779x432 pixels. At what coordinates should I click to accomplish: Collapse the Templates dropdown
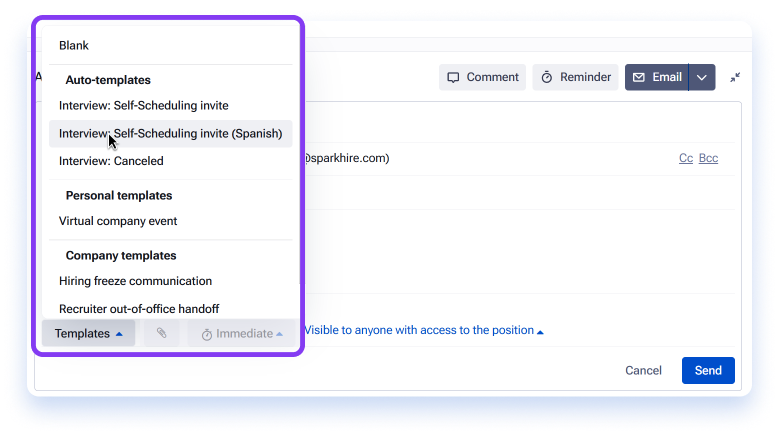88,333
